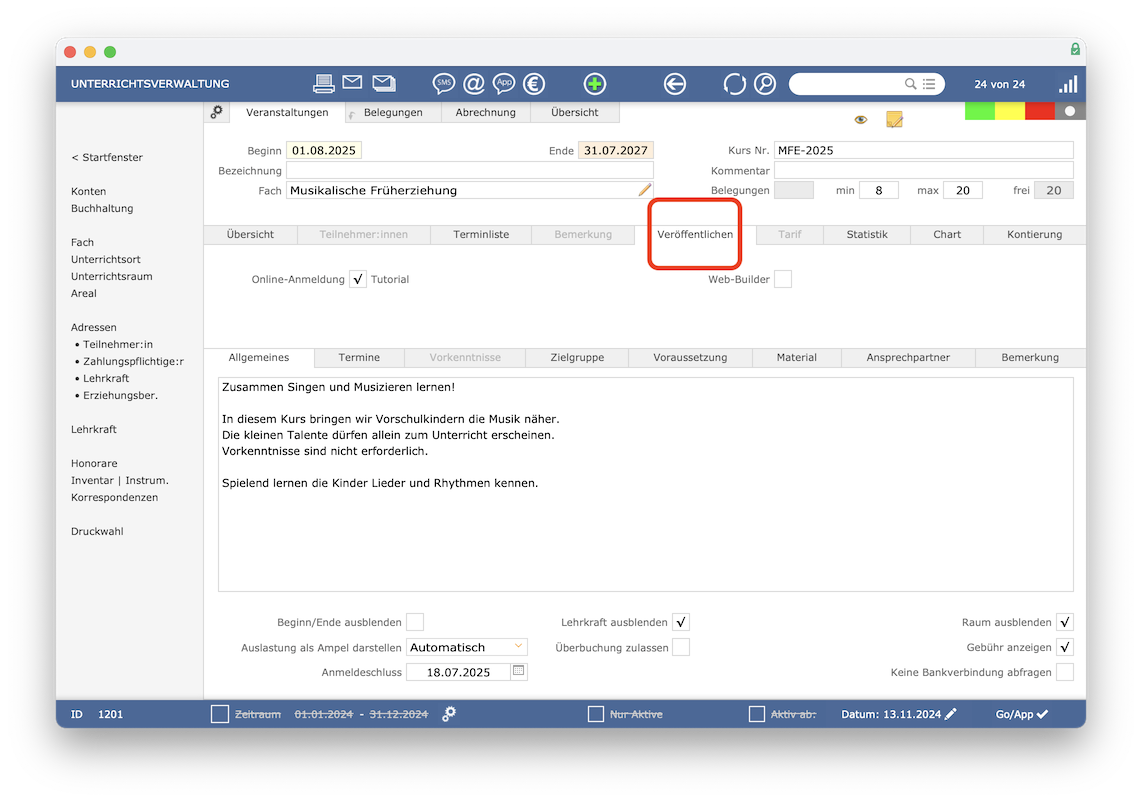Viewport: 1142px width, 802px height.
Task: Check Beginn/Ende ausblenden
Action: [x=415, y=622]
